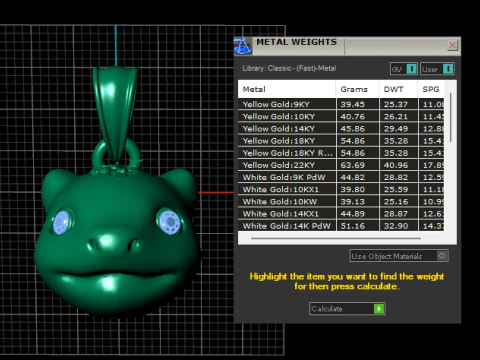Click the 51.16 grams value
The width and height of the screenshot is (480, 360).
point(352,226)
